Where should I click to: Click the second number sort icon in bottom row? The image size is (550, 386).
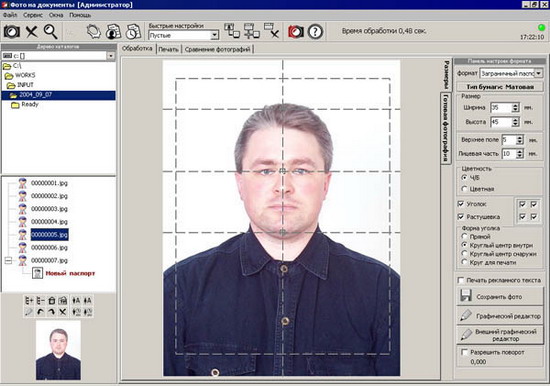pos(88,312)
